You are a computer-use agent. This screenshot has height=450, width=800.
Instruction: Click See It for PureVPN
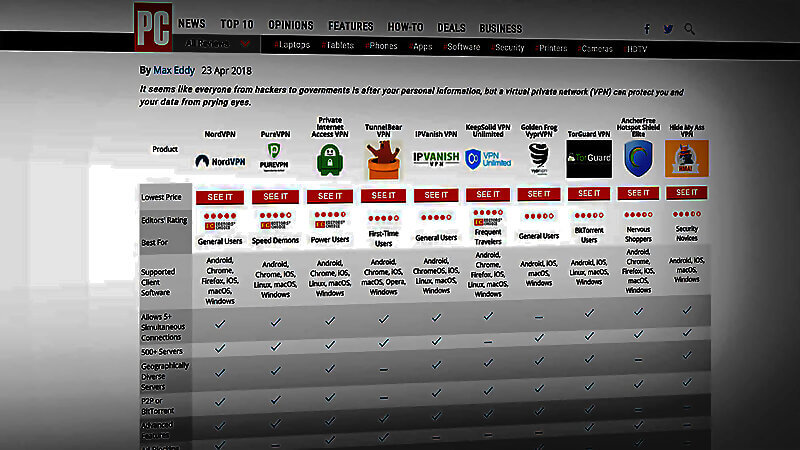(276, 196)
